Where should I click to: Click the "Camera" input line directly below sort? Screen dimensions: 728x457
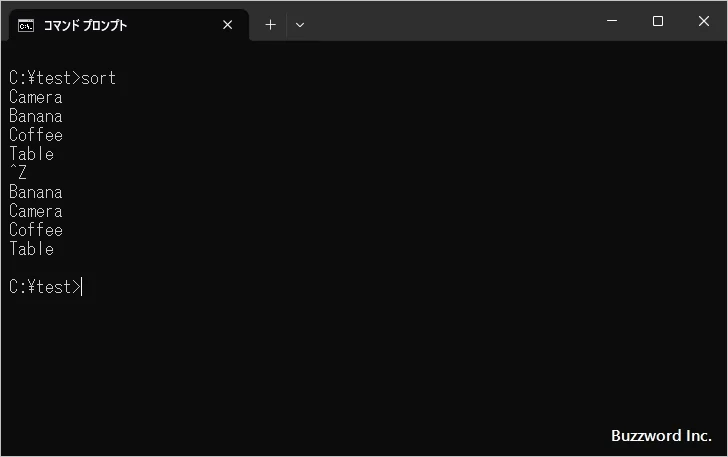pos(36,97)
